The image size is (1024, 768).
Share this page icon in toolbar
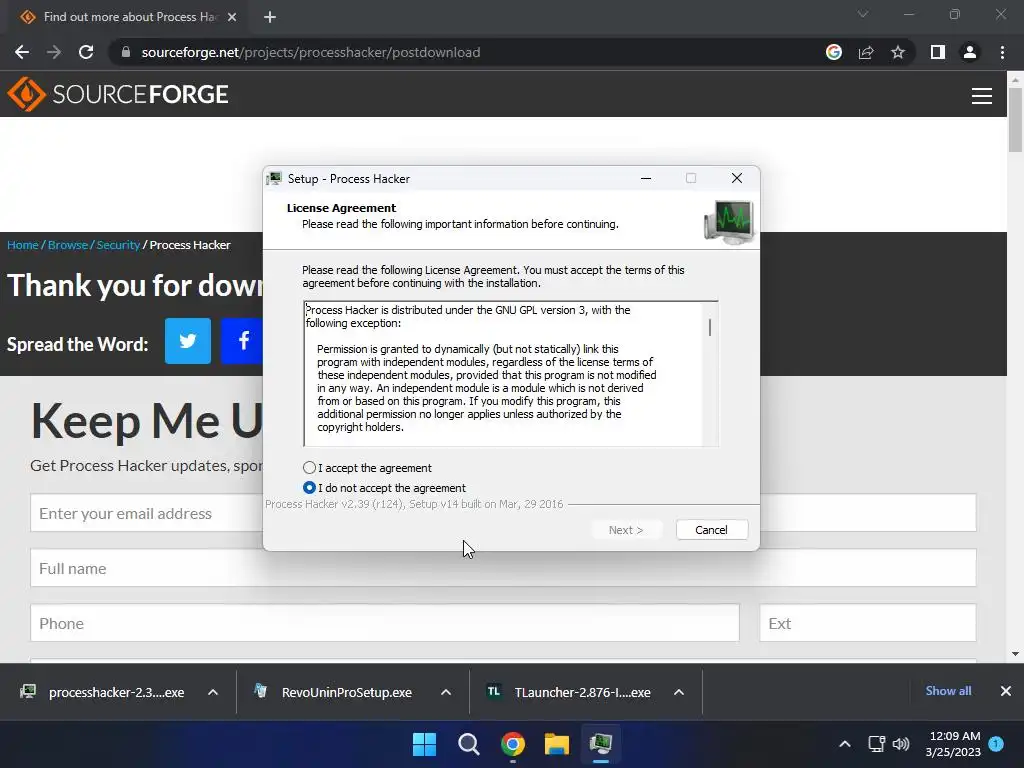(866, 52)
